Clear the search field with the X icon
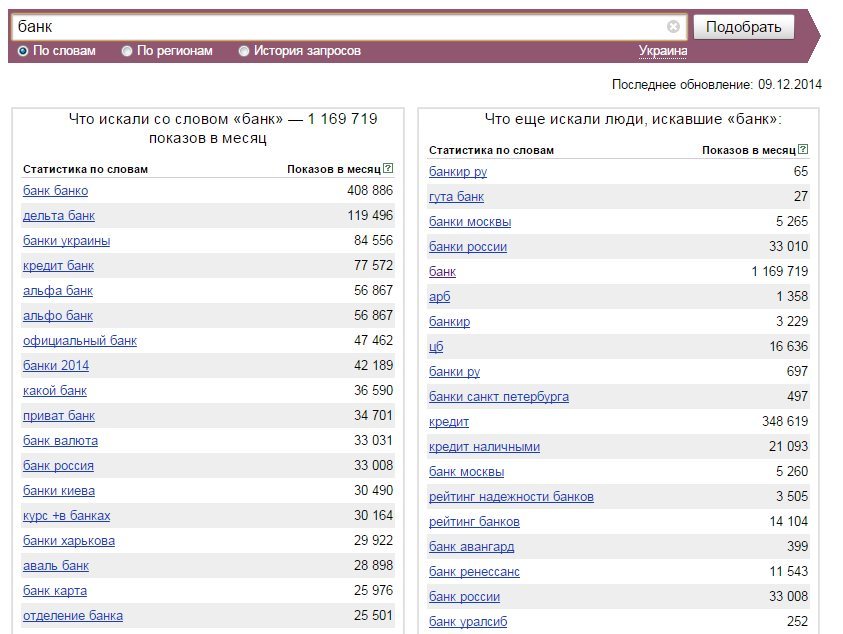 click(x=673, y=26)
